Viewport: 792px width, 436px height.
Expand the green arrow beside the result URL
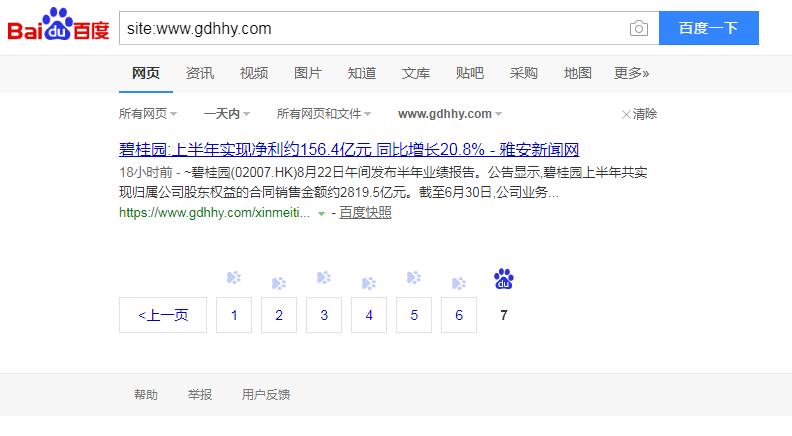[321, 214]
